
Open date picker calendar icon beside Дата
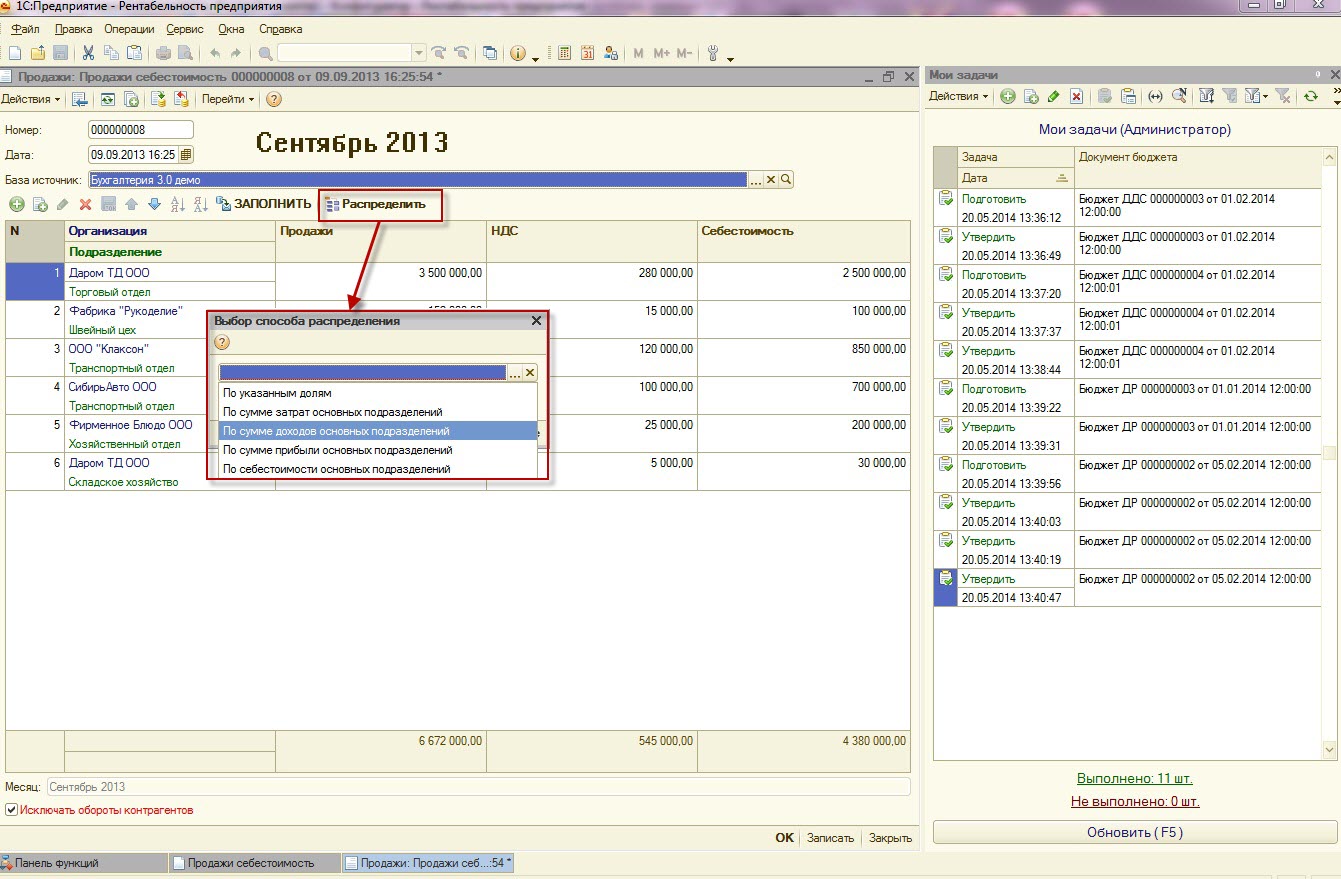(186, 155)
